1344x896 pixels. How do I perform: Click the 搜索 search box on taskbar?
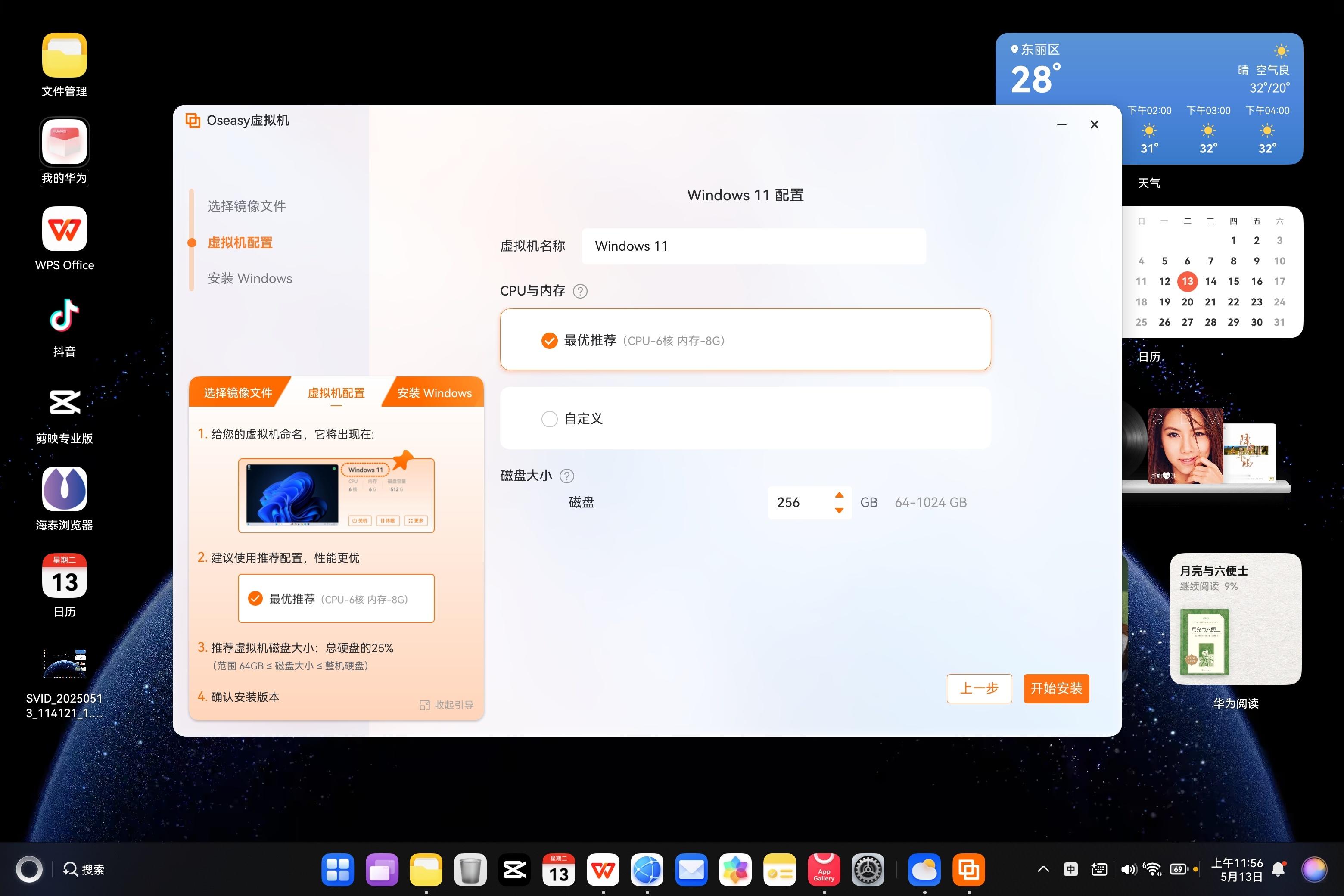(x=84, y=870)
